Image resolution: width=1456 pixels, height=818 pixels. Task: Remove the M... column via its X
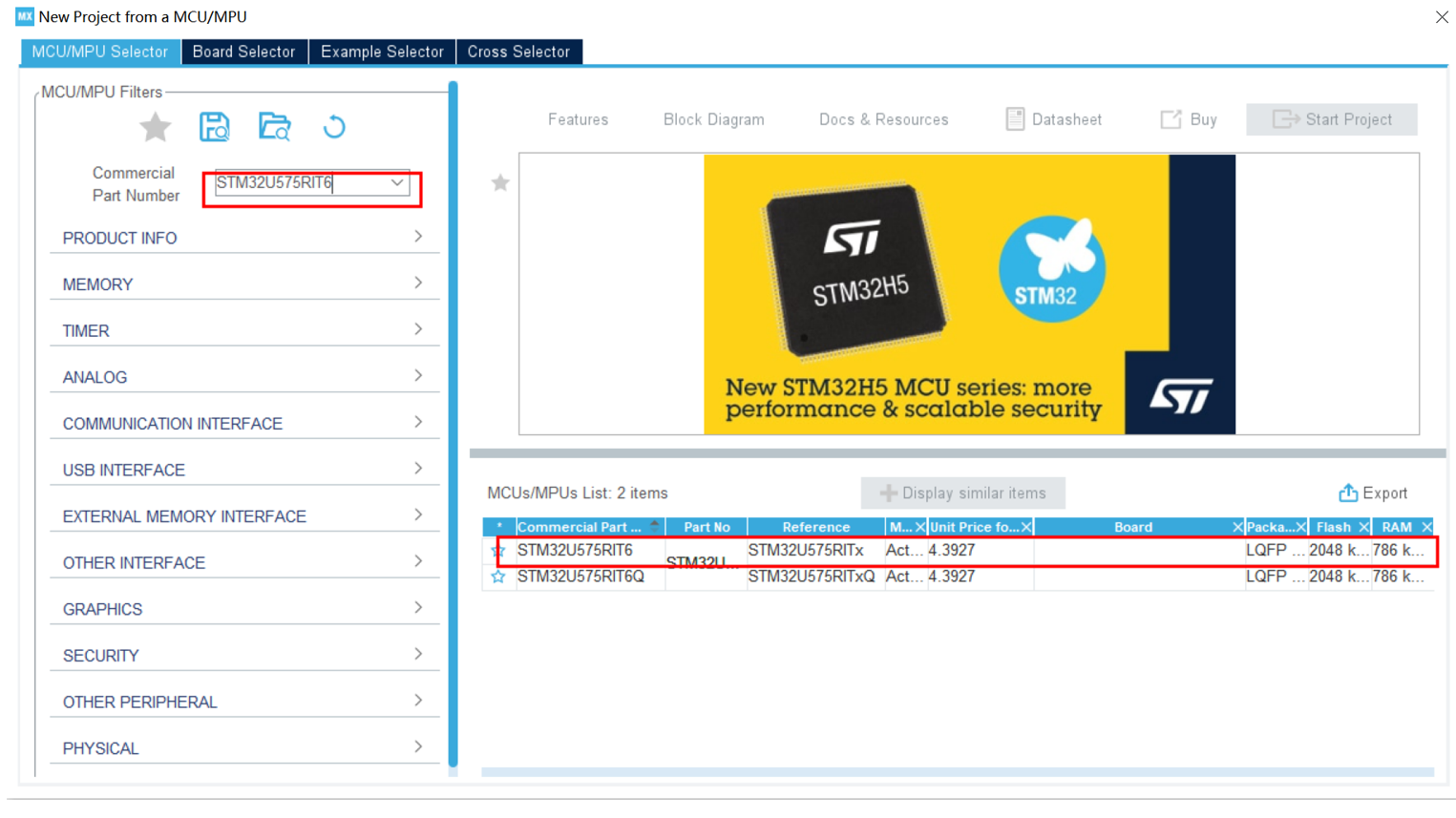(x=920, y=527)
